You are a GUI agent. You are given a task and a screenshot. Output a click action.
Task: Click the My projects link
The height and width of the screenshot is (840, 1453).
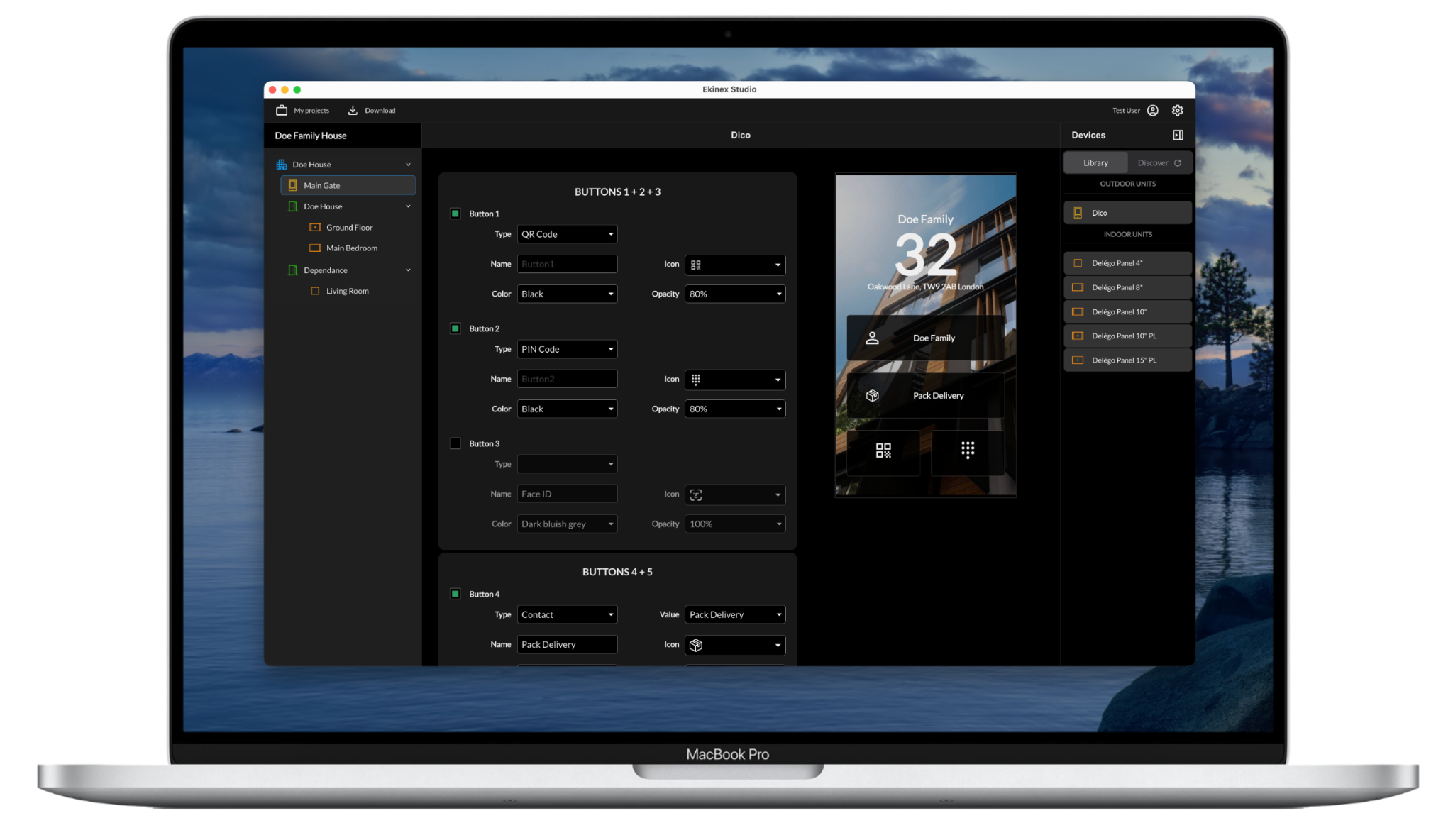click(x=311, y=111)
